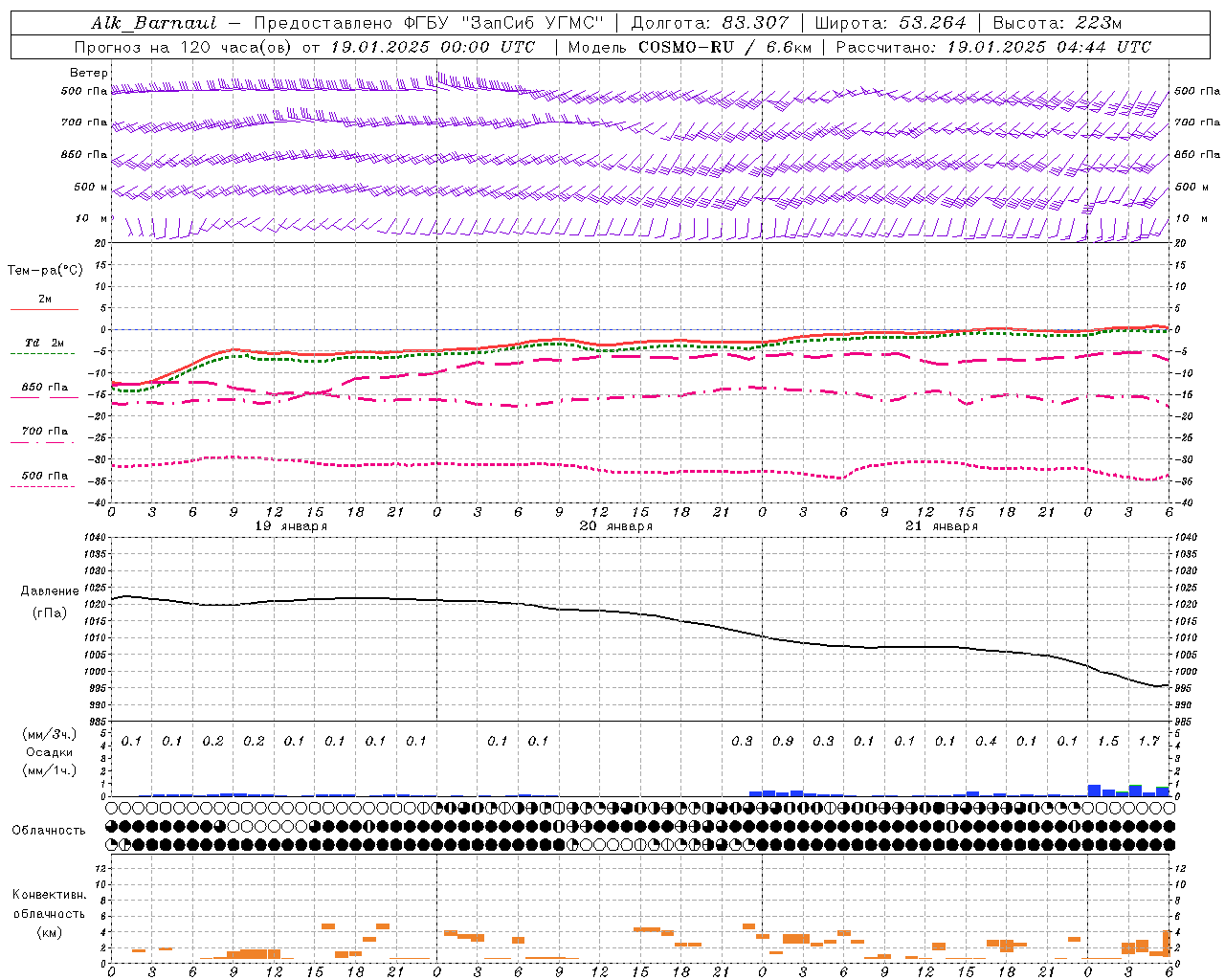Click the Ветер wind panel label
1225x980 pixels.
(89, 73)
